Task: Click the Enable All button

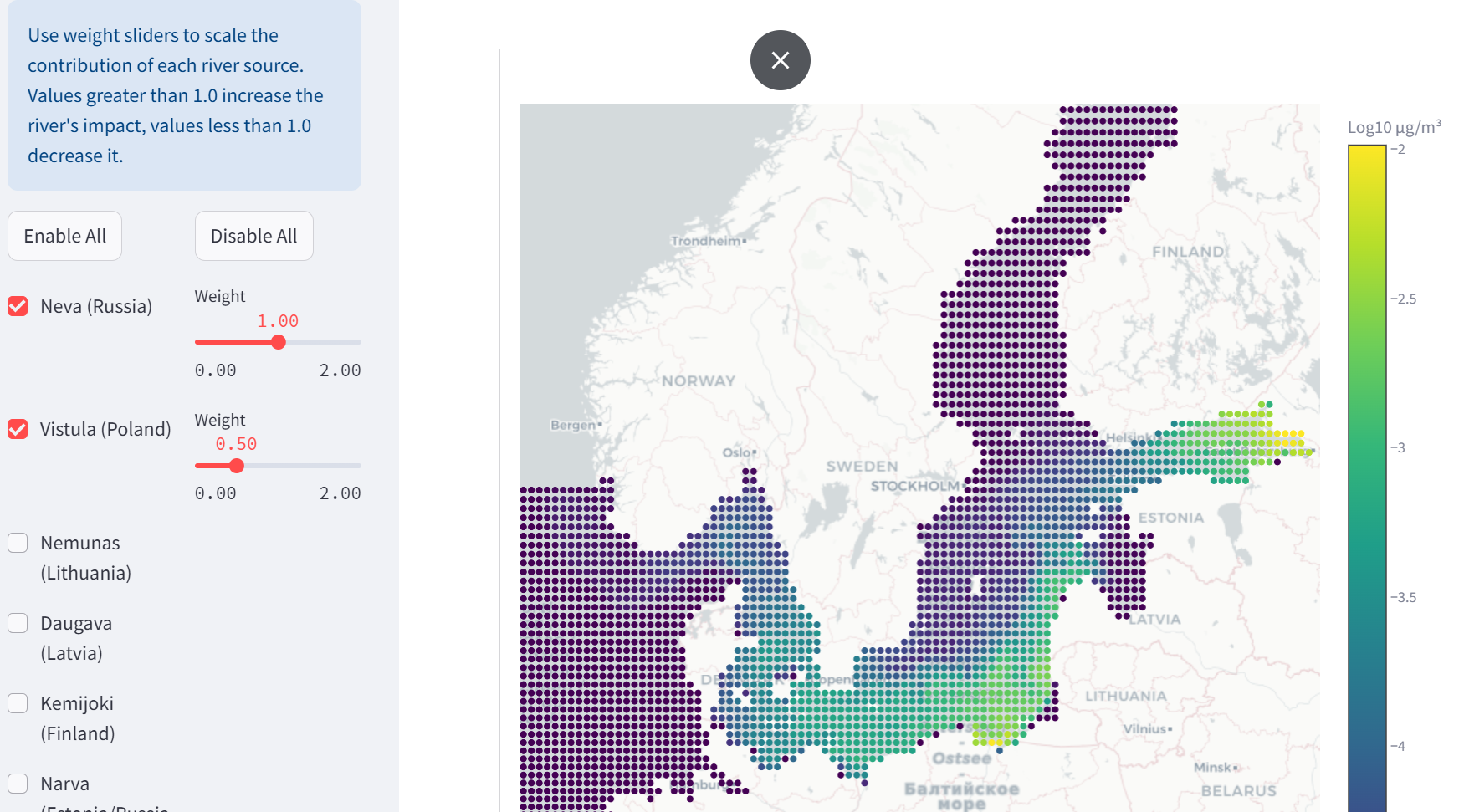Action: (x=64, y=236)
